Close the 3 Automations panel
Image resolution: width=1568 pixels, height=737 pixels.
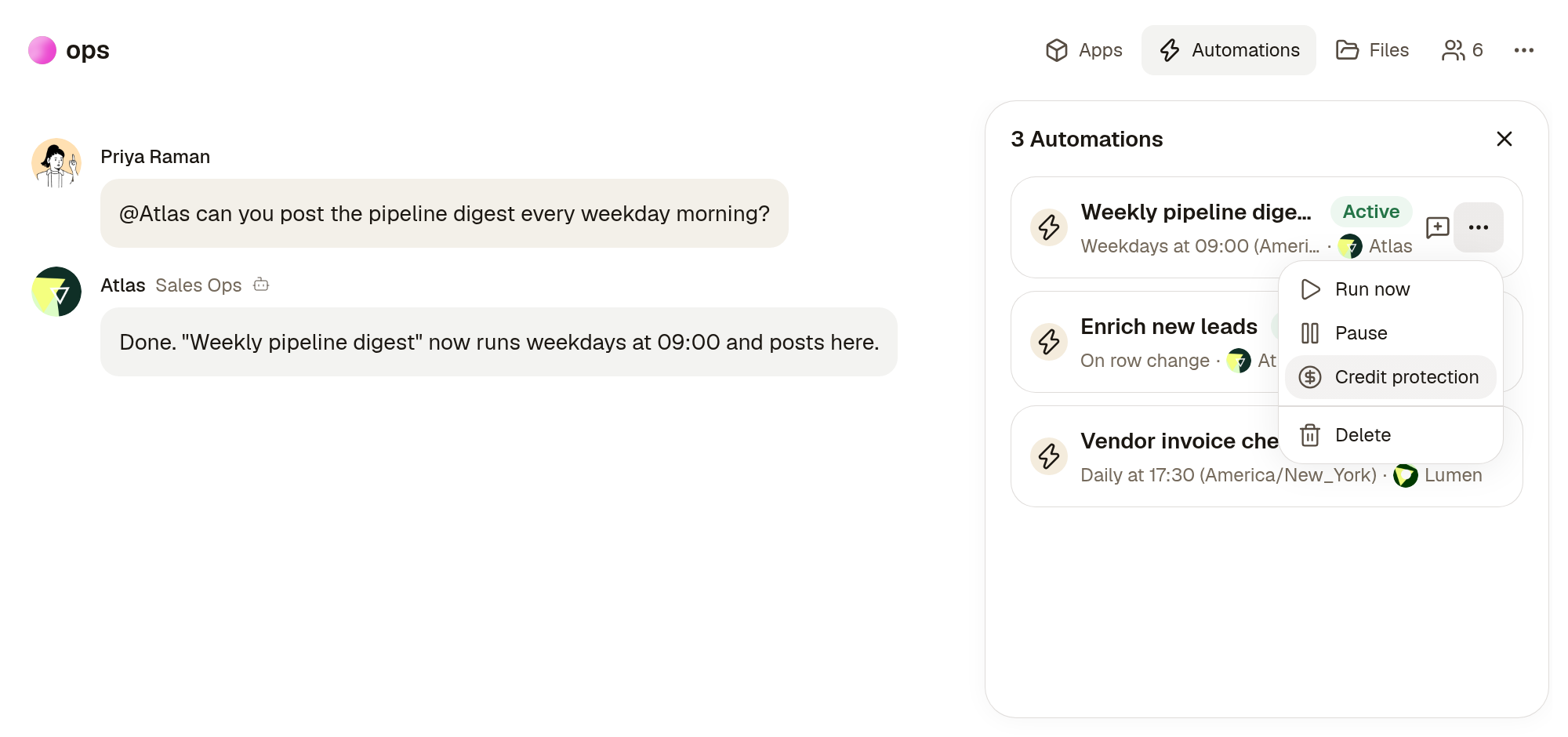1504,139
